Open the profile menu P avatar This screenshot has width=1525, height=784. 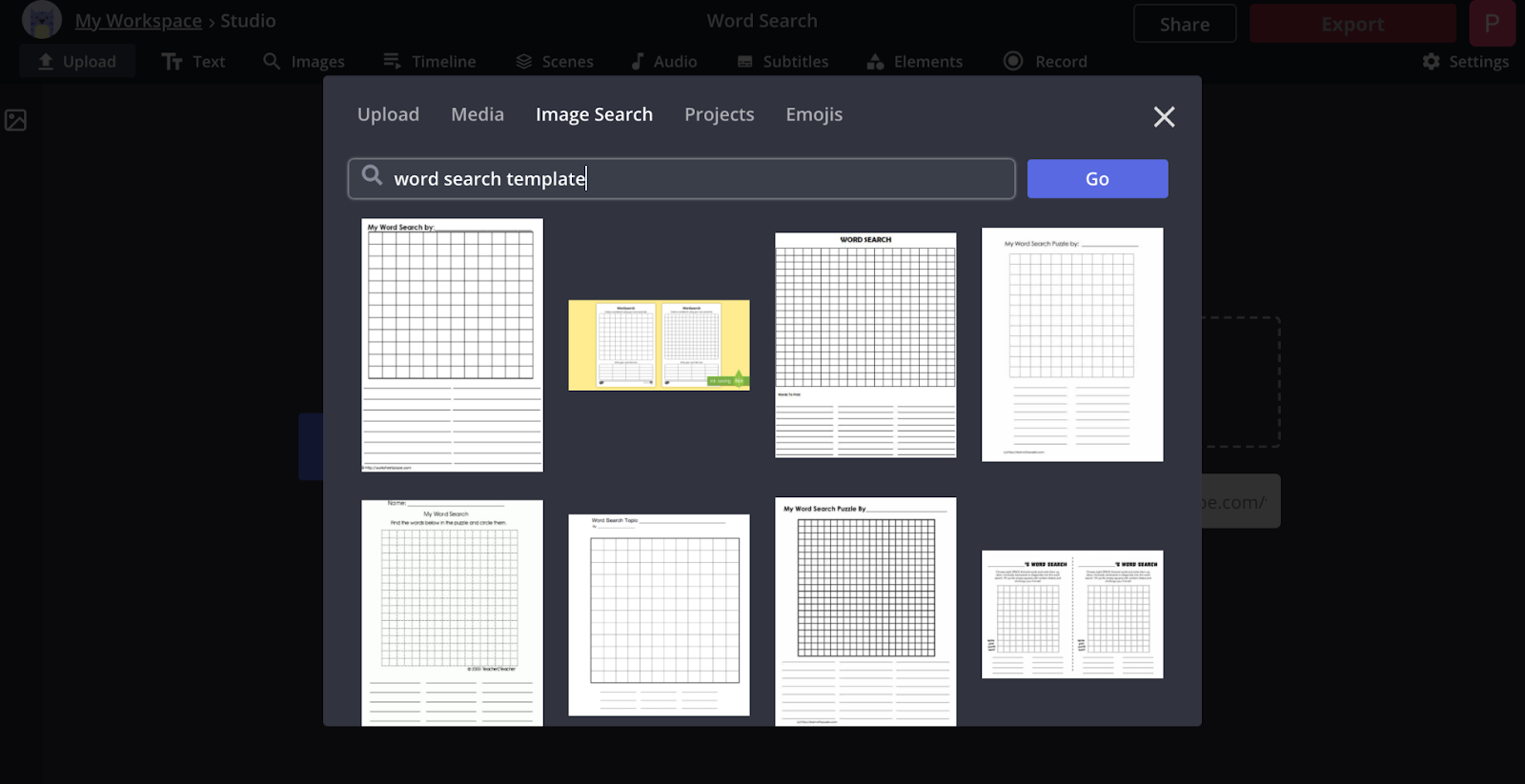coord(1492,23)
